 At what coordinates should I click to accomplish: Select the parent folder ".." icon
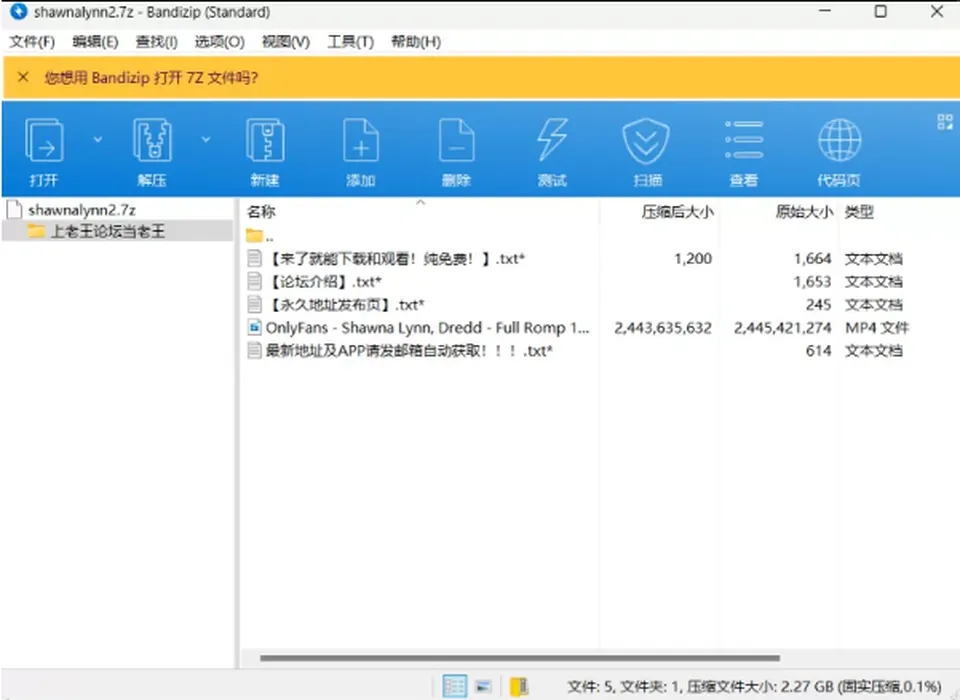click(254, 235)
